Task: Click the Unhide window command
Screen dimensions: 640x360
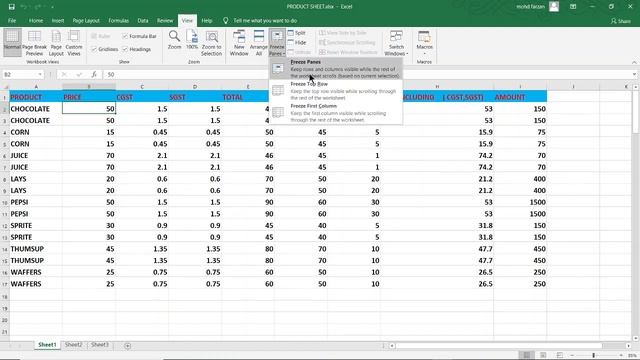Action: click(299, 52)
